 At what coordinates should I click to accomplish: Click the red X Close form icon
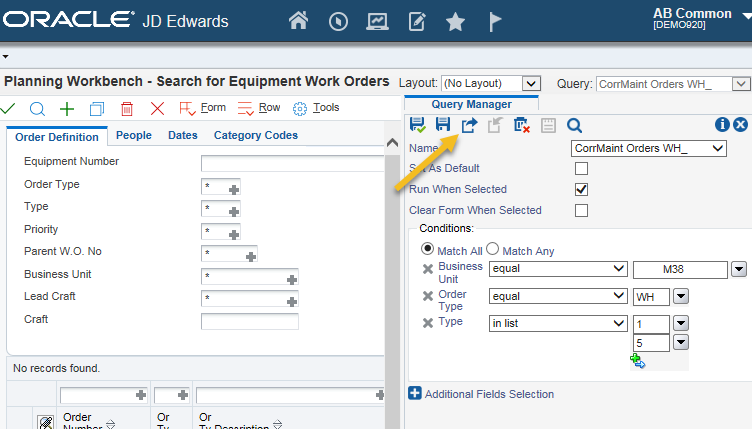pos(157,109)
